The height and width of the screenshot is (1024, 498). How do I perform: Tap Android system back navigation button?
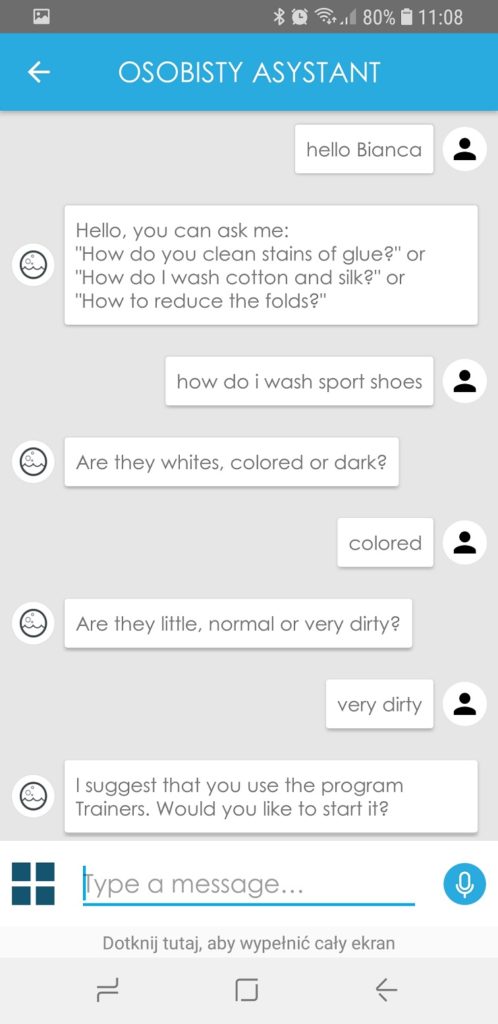[386, 991]
